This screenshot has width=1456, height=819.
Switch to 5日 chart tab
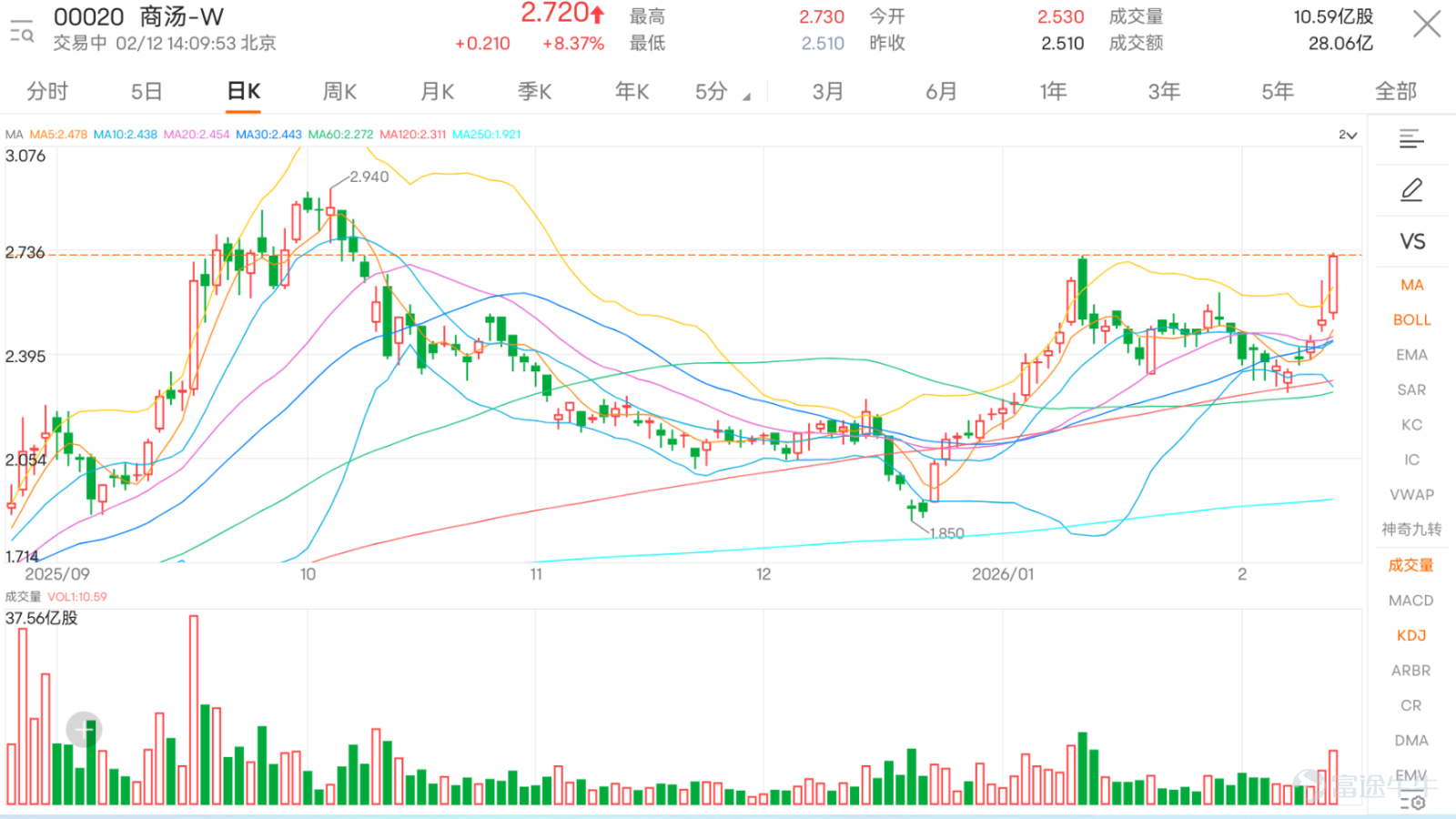(146, 91)
